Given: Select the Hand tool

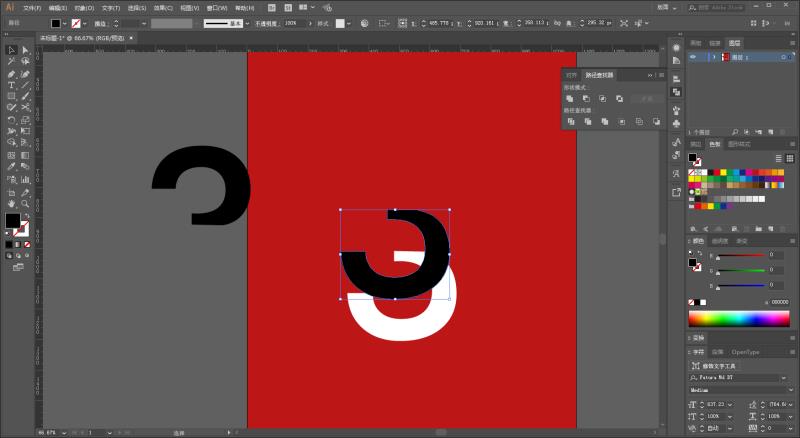Looking at the screenshot, I should tap(11, 204).
